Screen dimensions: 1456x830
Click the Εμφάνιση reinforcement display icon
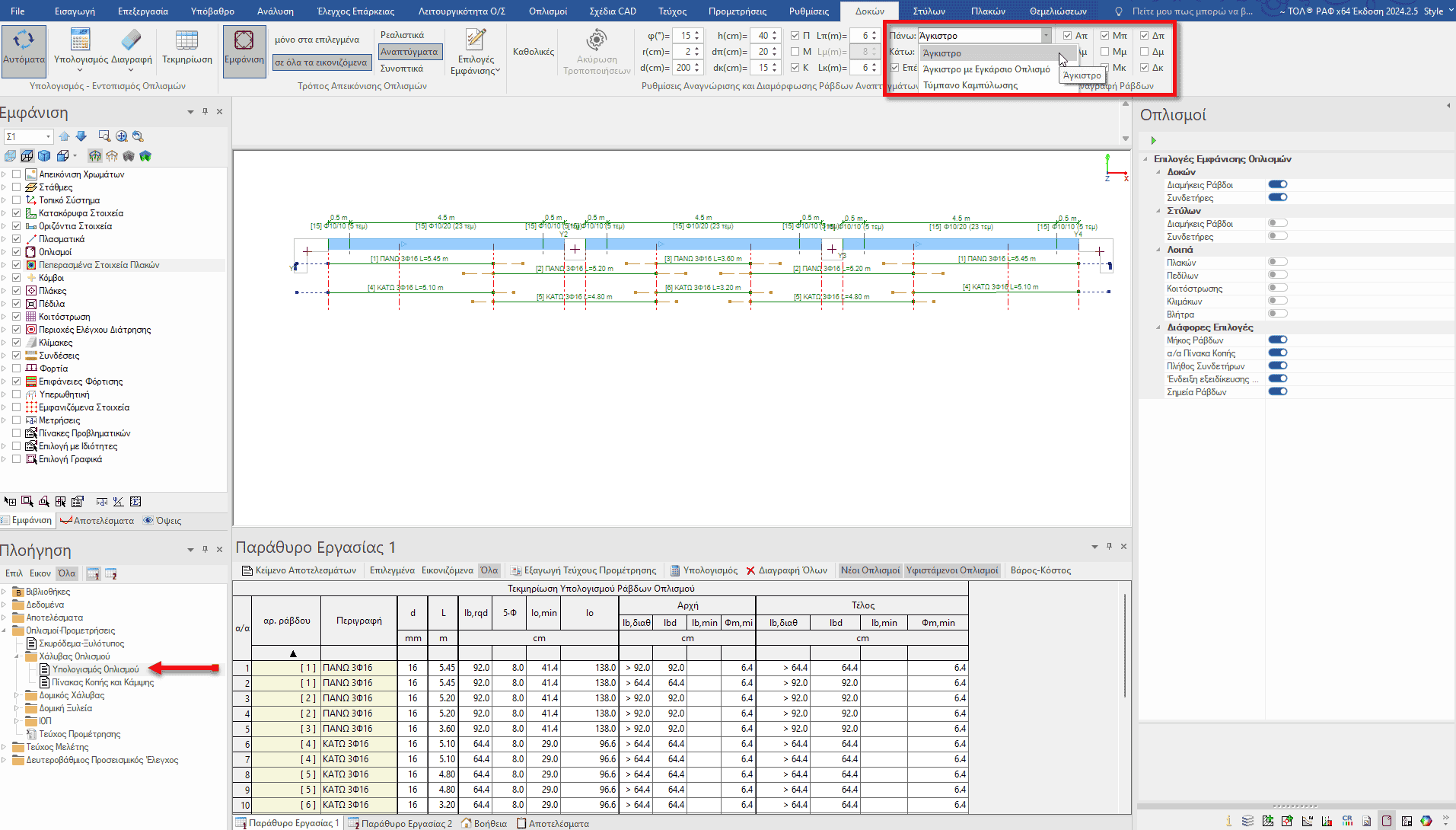tap(244, 41)
